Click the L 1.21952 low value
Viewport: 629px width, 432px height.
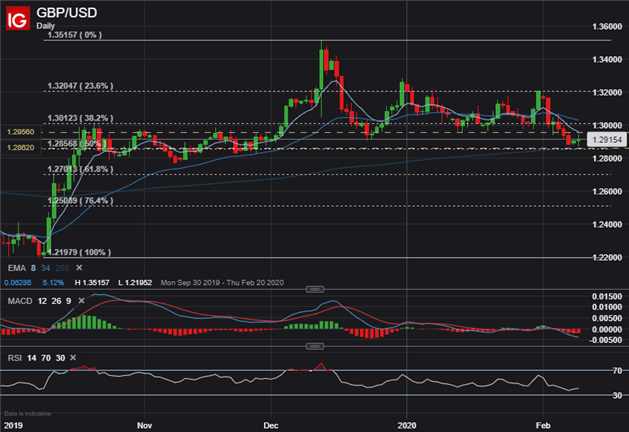pyautogui.click(x=135, y=283)
